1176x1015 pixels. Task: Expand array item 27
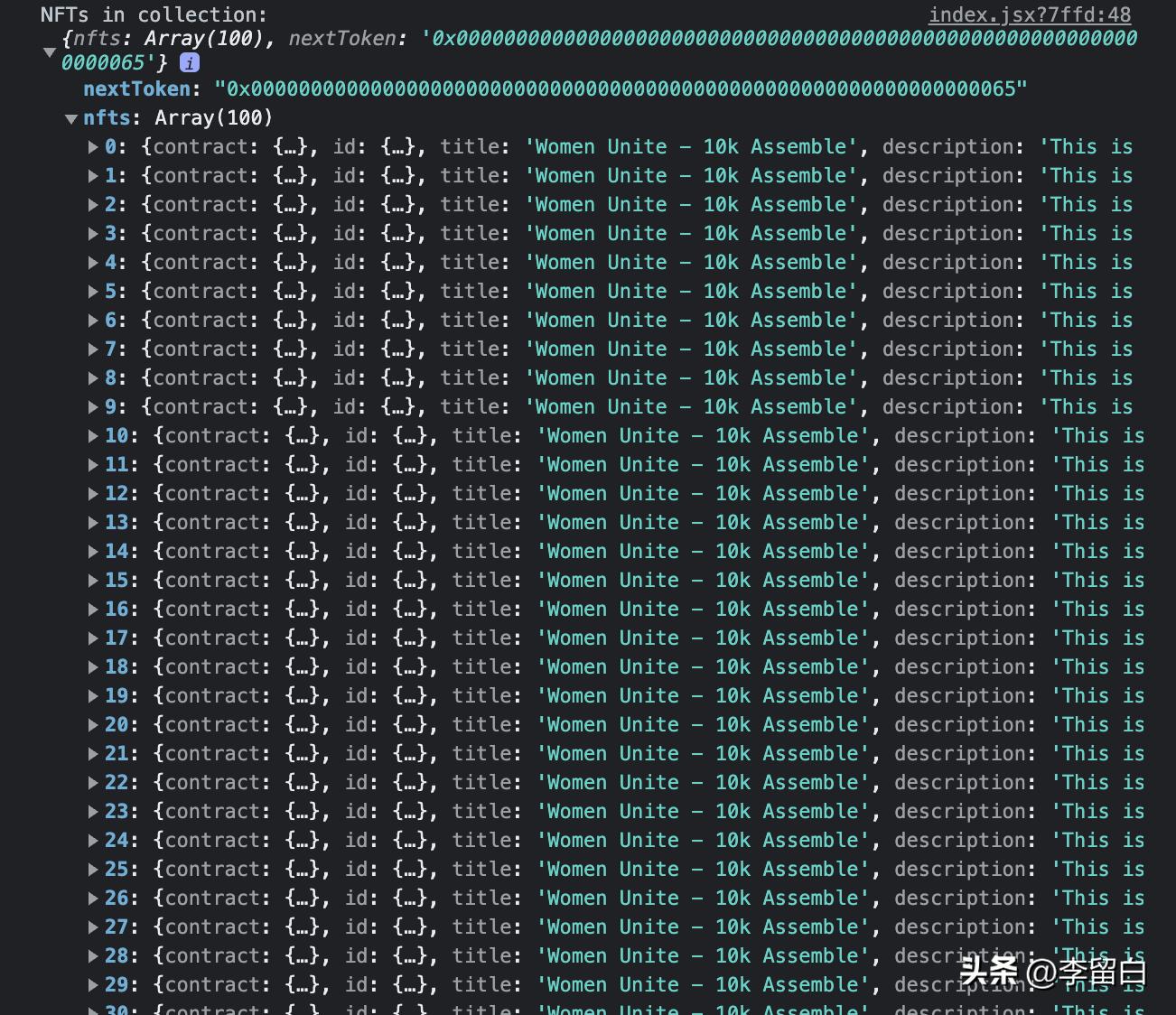tap(93, 927)
